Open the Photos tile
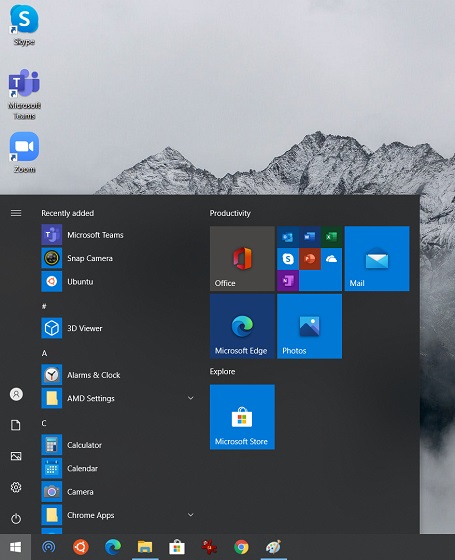Image resolution: width=455 pixels, height=560 pixels. coord(309,326)
